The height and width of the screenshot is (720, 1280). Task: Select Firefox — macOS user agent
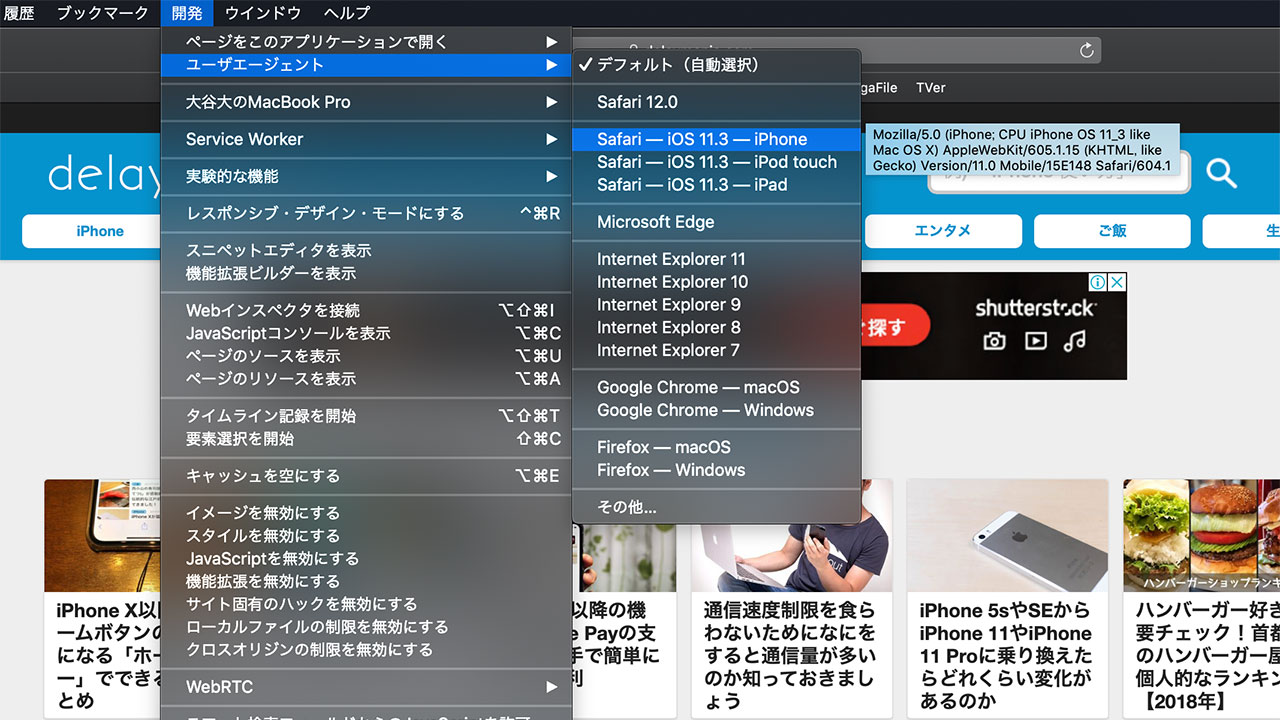click(716, 448)
